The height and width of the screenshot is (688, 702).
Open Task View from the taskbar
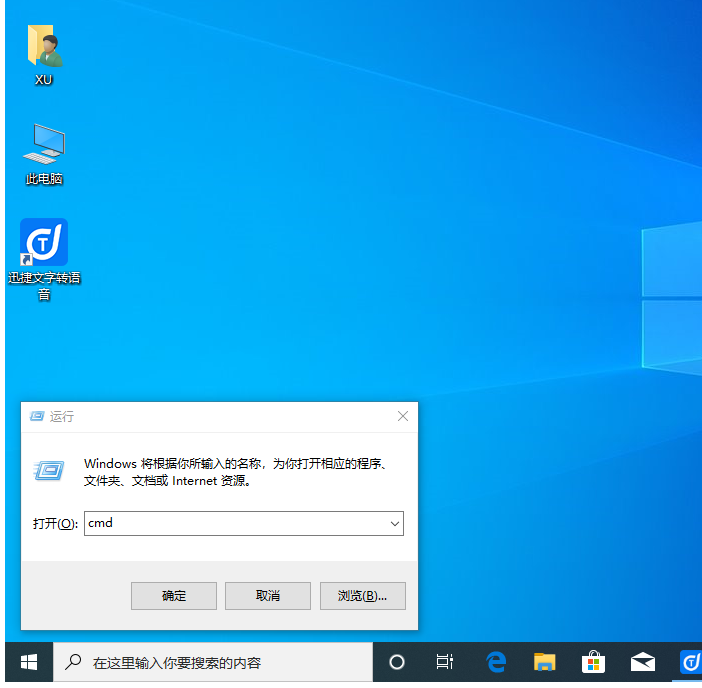coord(445,662)
